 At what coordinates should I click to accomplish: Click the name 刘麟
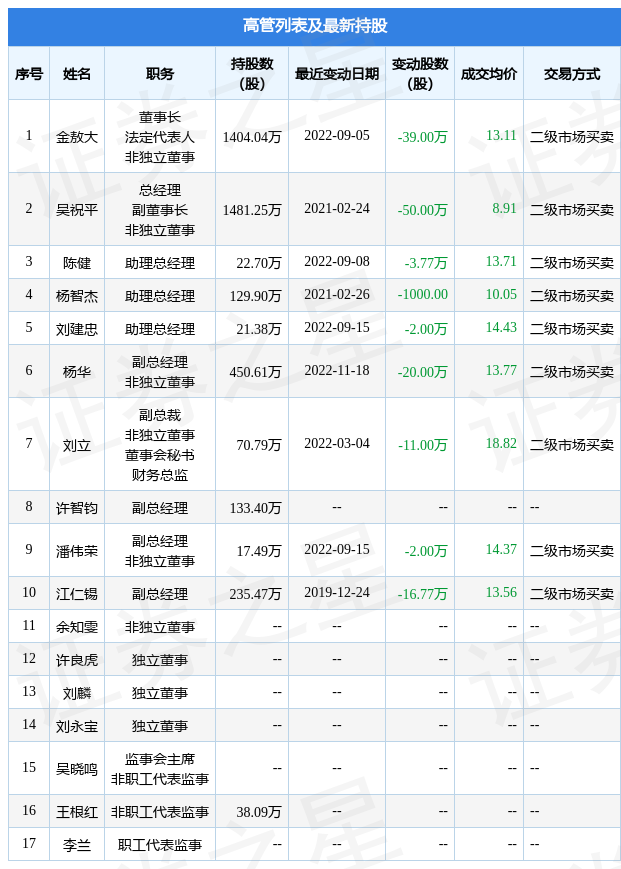76,693
